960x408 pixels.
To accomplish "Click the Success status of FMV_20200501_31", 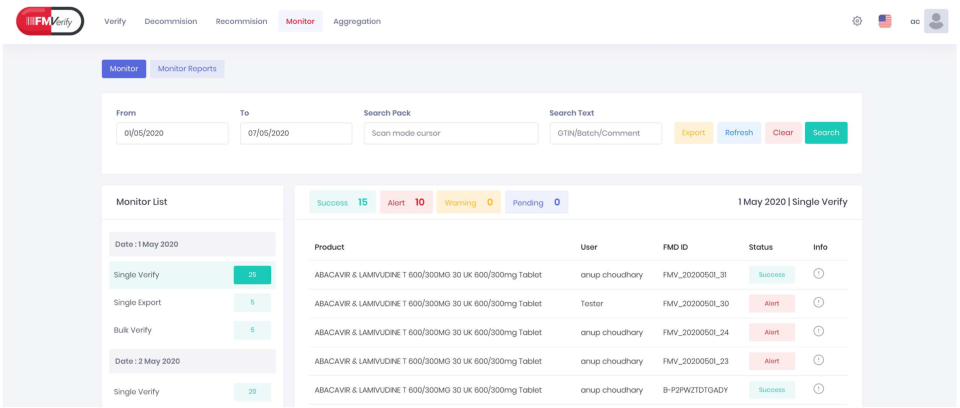I will [x=771, y=274].
